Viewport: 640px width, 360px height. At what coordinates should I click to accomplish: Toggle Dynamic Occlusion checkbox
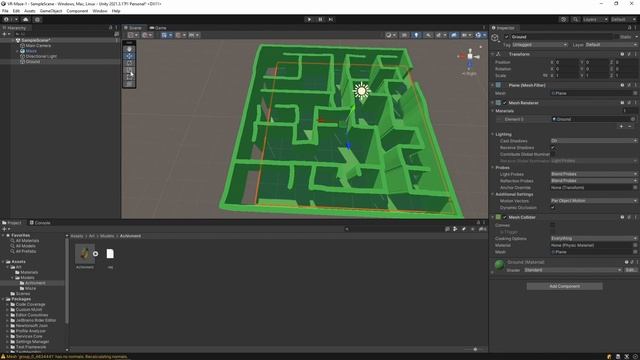click(x=553, y=207)
